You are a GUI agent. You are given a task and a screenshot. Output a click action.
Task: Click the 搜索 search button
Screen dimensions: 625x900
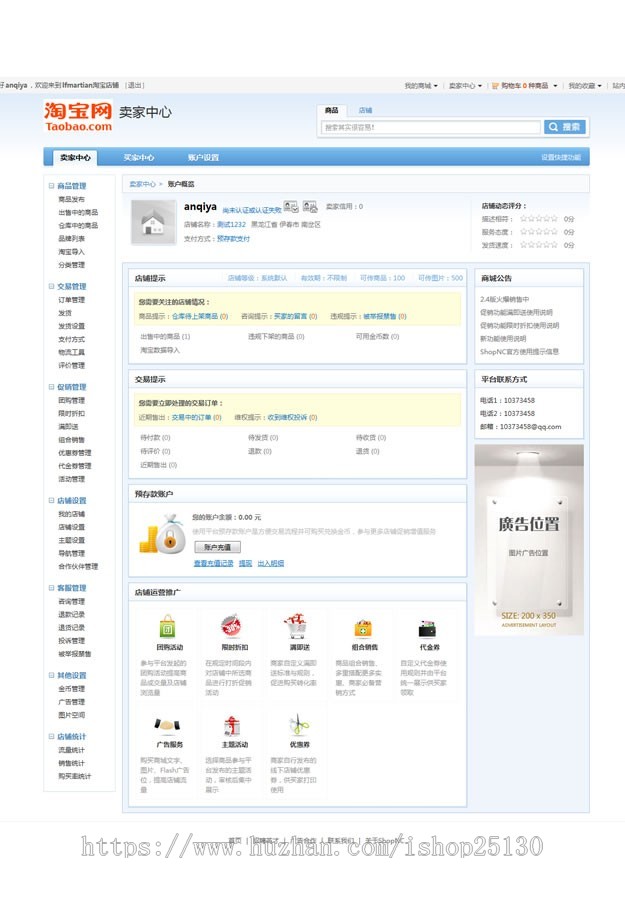[565, 127]
